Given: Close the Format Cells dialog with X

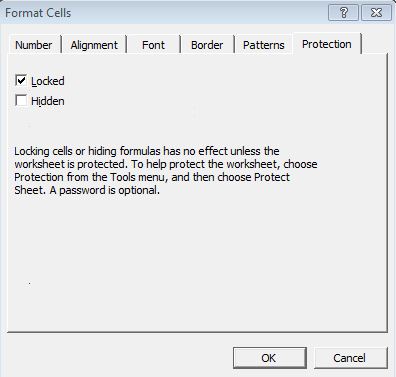Looking at the screenshot, I should tap(376, 13).
